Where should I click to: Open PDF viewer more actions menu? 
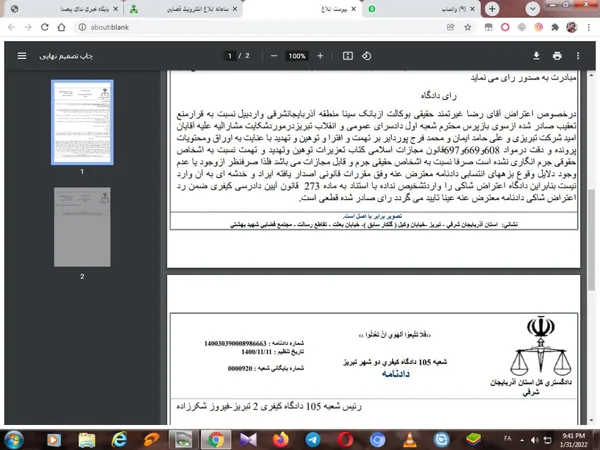click(578, 56)
